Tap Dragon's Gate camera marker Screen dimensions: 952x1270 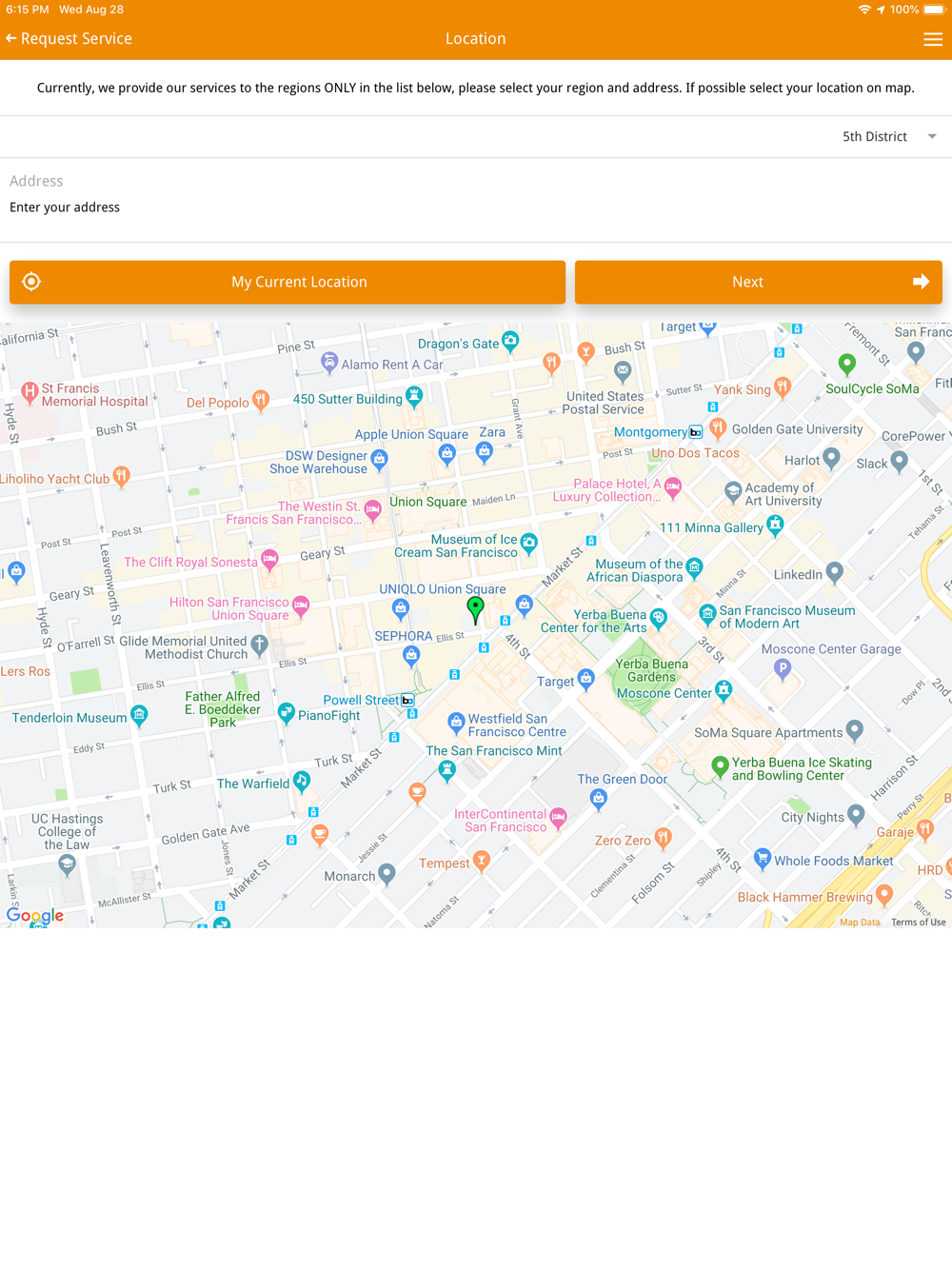(511, 341)
